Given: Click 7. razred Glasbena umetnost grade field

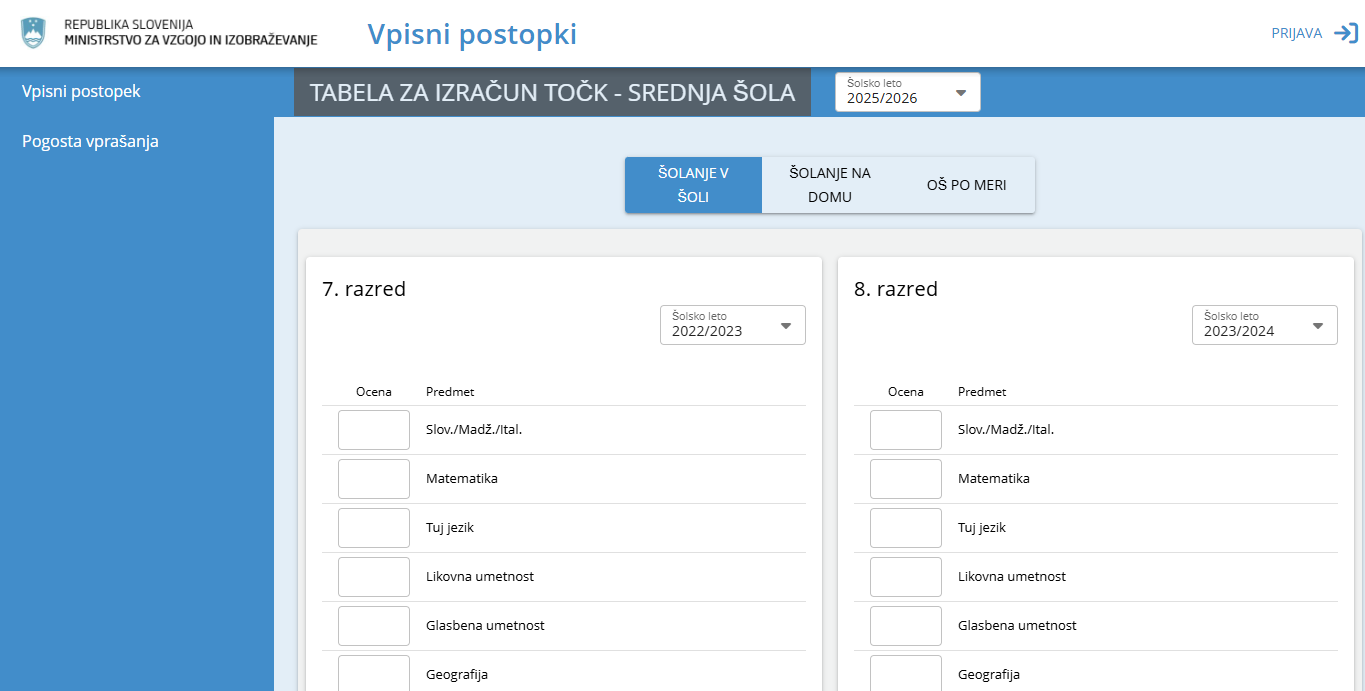Looking at the screenshot, I should click(374, 626).
